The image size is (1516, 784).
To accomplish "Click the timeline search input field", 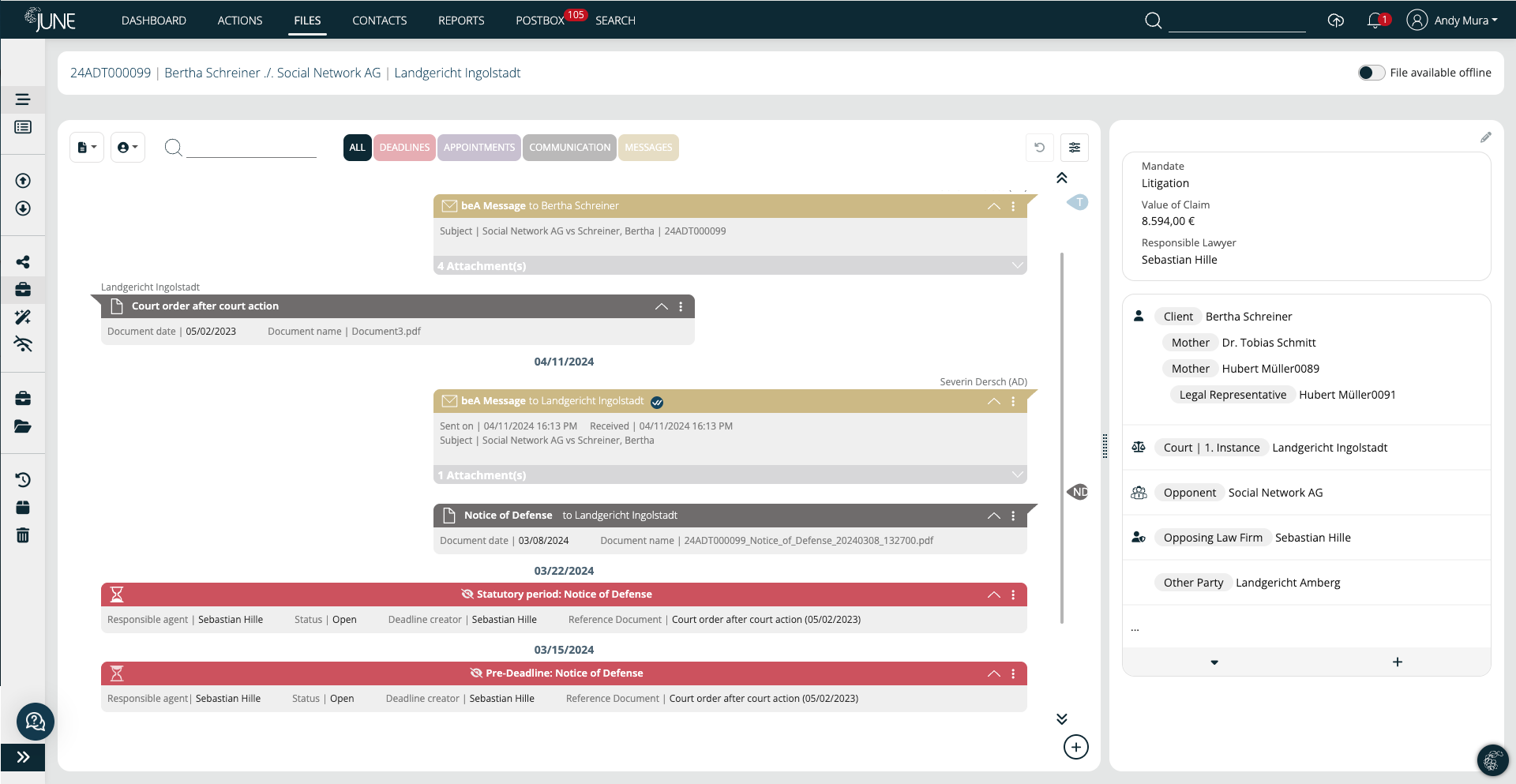I will [249, 147].
